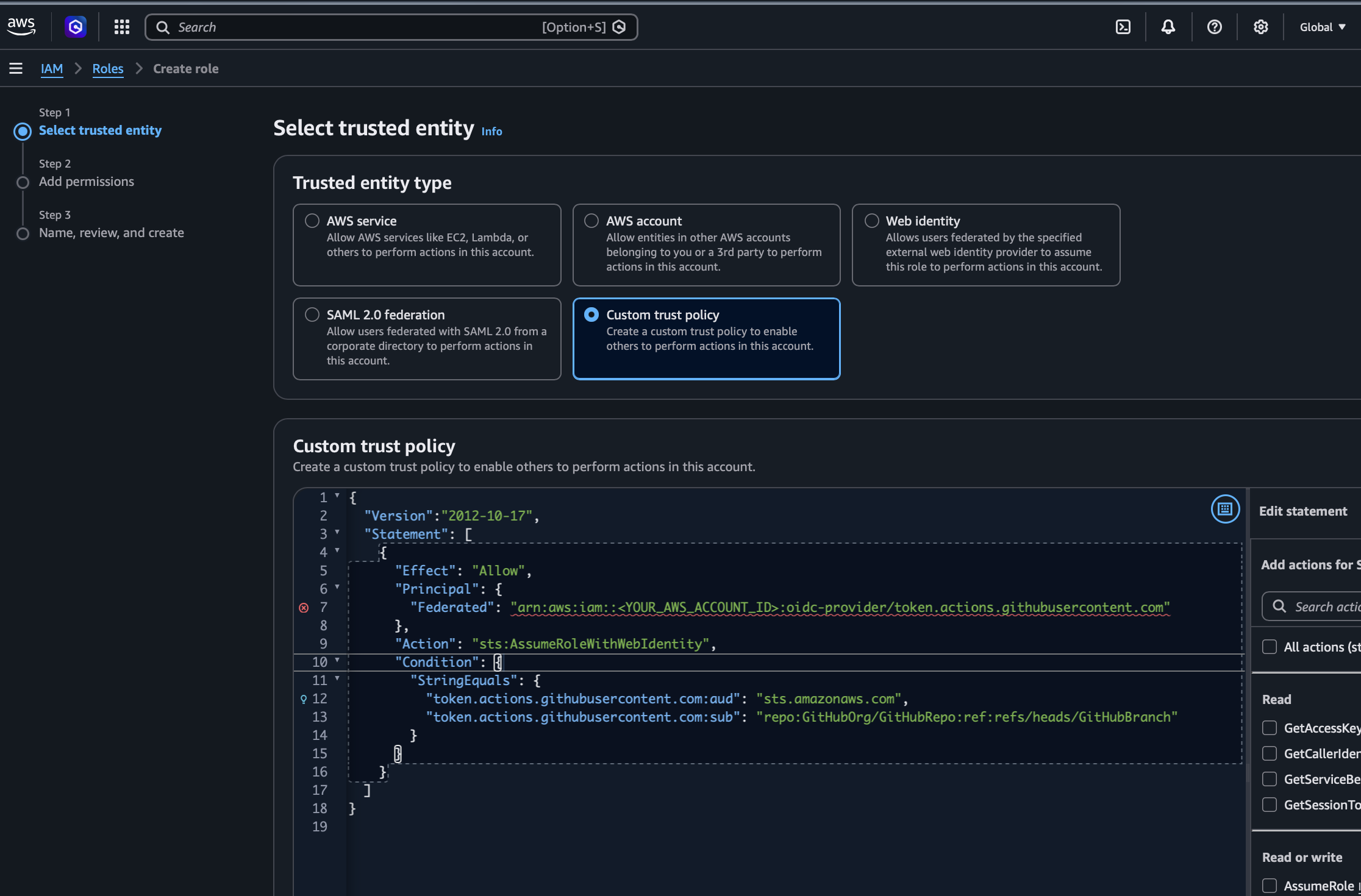Click the error marker on line 7
The image size is (1361, 896).
click(x=304, y=608)
